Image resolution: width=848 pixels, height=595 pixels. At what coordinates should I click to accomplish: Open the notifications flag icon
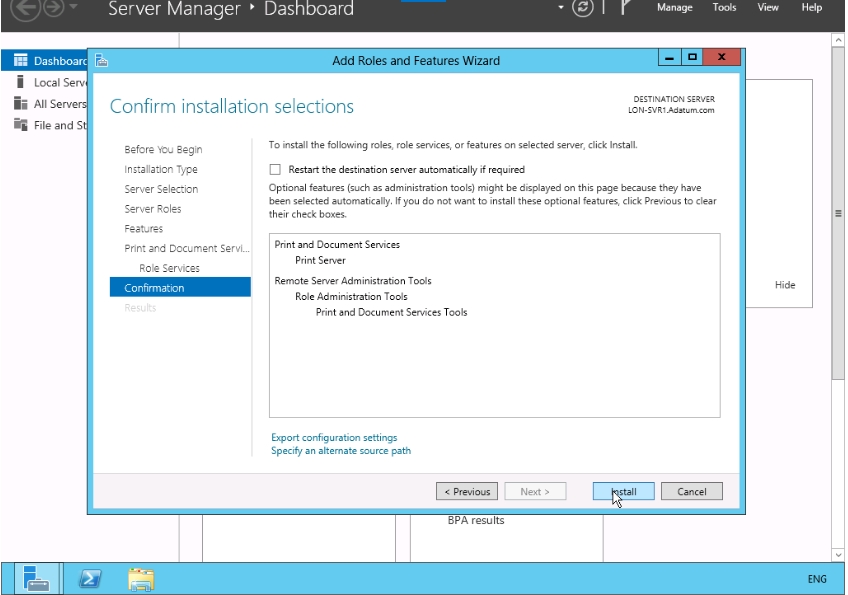(624, 7)
